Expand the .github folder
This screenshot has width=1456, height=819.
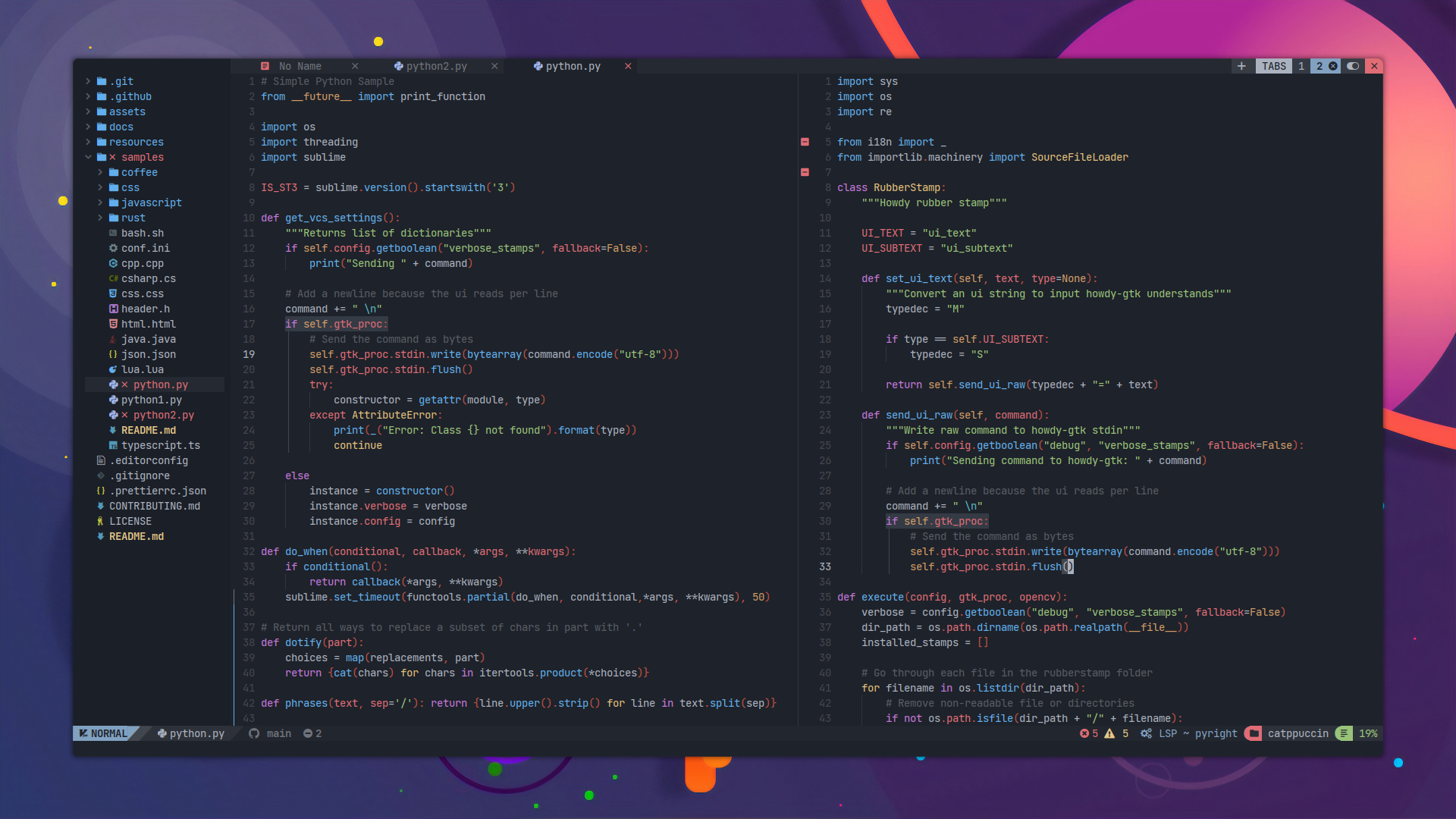(x=88, y=96)
